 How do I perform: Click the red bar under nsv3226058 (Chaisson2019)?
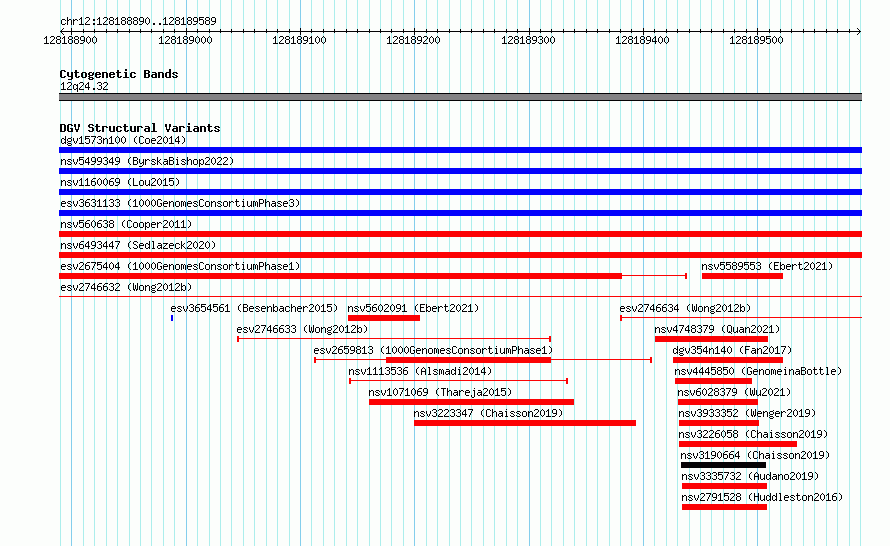click(x=738, y=444)
